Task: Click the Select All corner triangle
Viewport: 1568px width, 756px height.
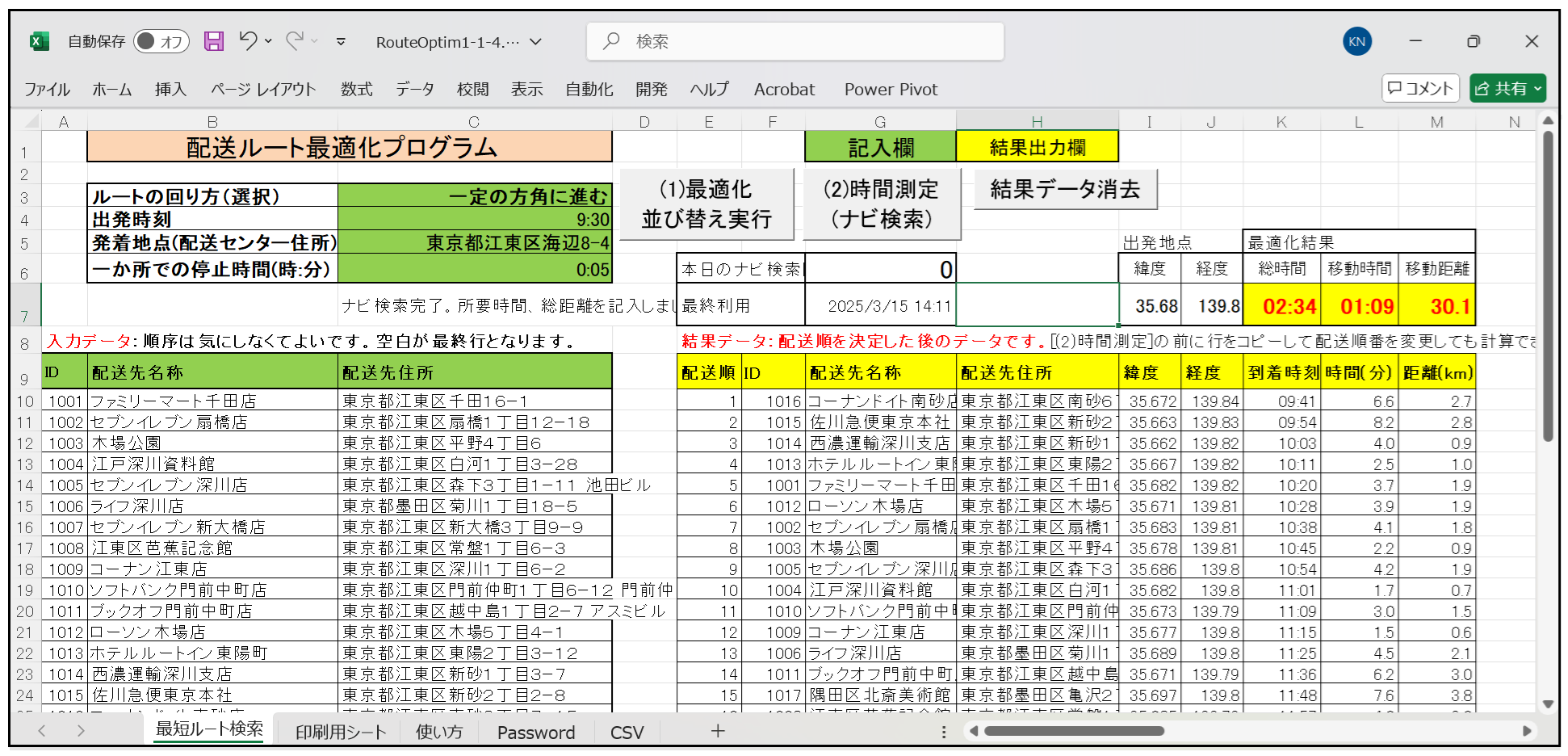Action: tap(30, 121)
